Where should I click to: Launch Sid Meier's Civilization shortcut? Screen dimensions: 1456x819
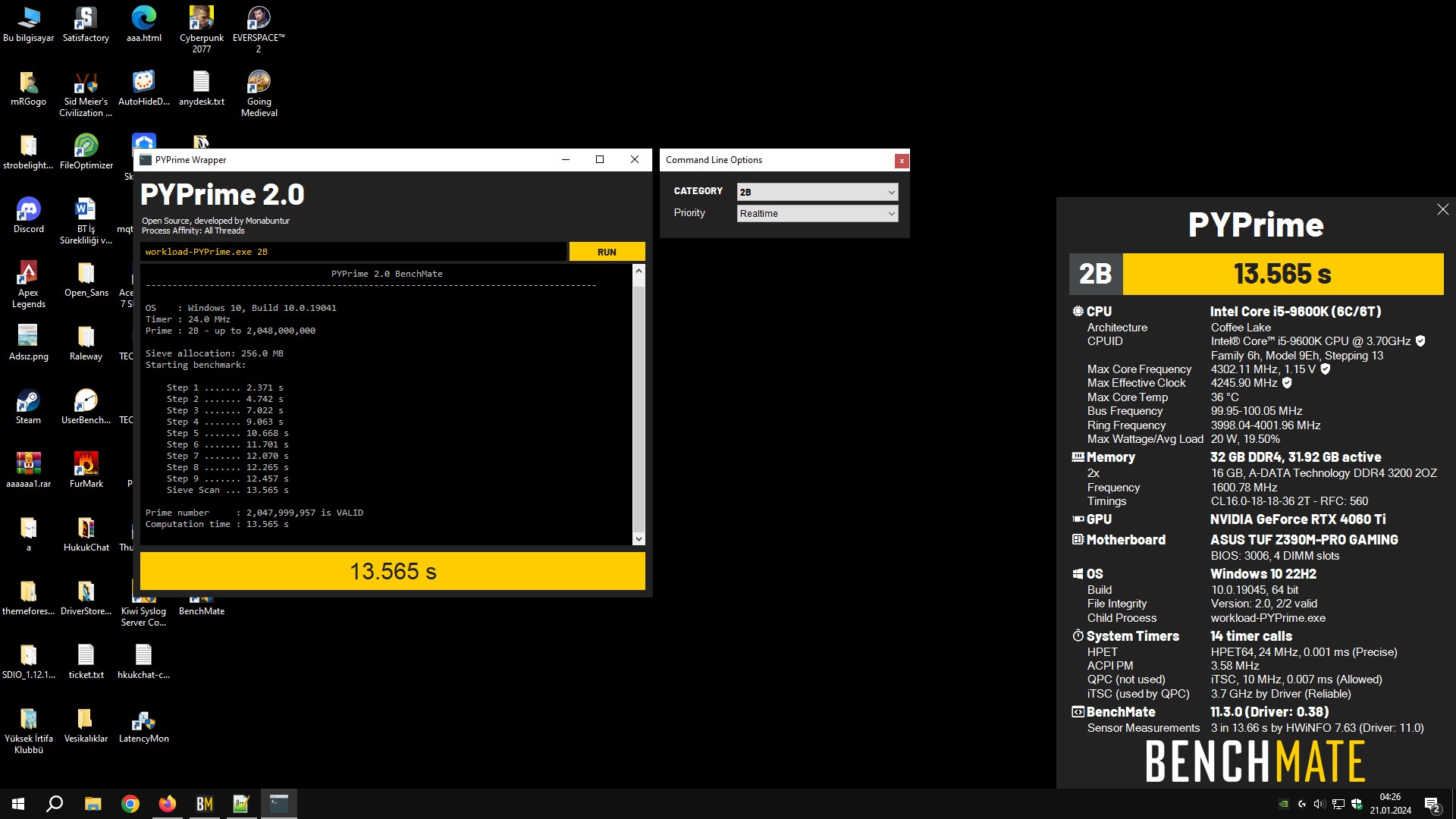click(86, 93)
